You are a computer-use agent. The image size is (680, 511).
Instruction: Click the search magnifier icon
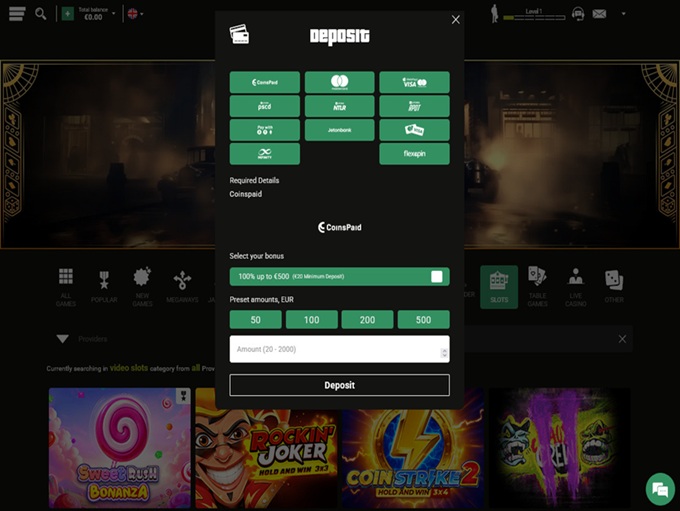coord(41,14)
